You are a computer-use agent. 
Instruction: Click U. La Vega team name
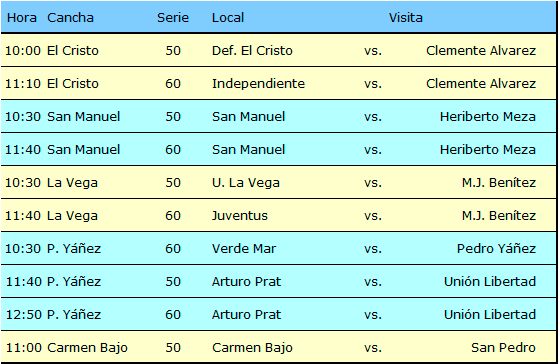(x=246, y=183)
